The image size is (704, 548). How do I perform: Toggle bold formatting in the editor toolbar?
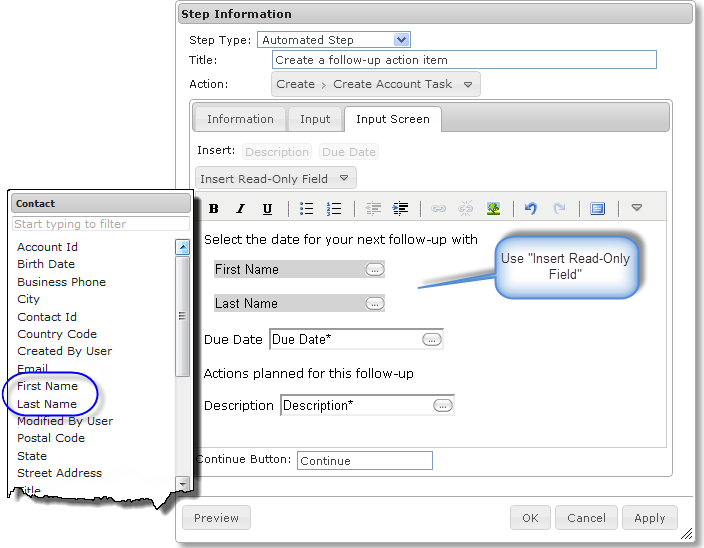(x=214, y=209)
